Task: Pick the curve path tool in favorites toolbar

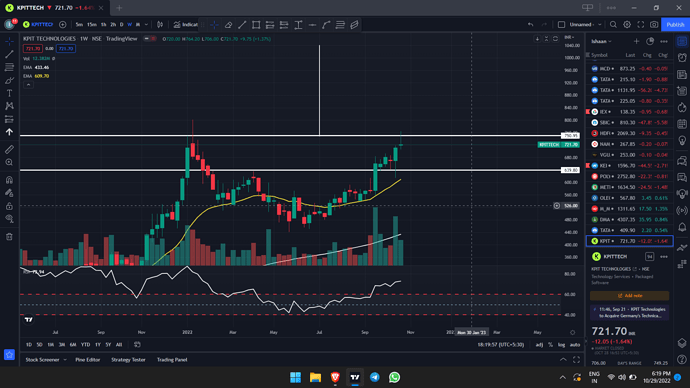Action: coord(326,25)
